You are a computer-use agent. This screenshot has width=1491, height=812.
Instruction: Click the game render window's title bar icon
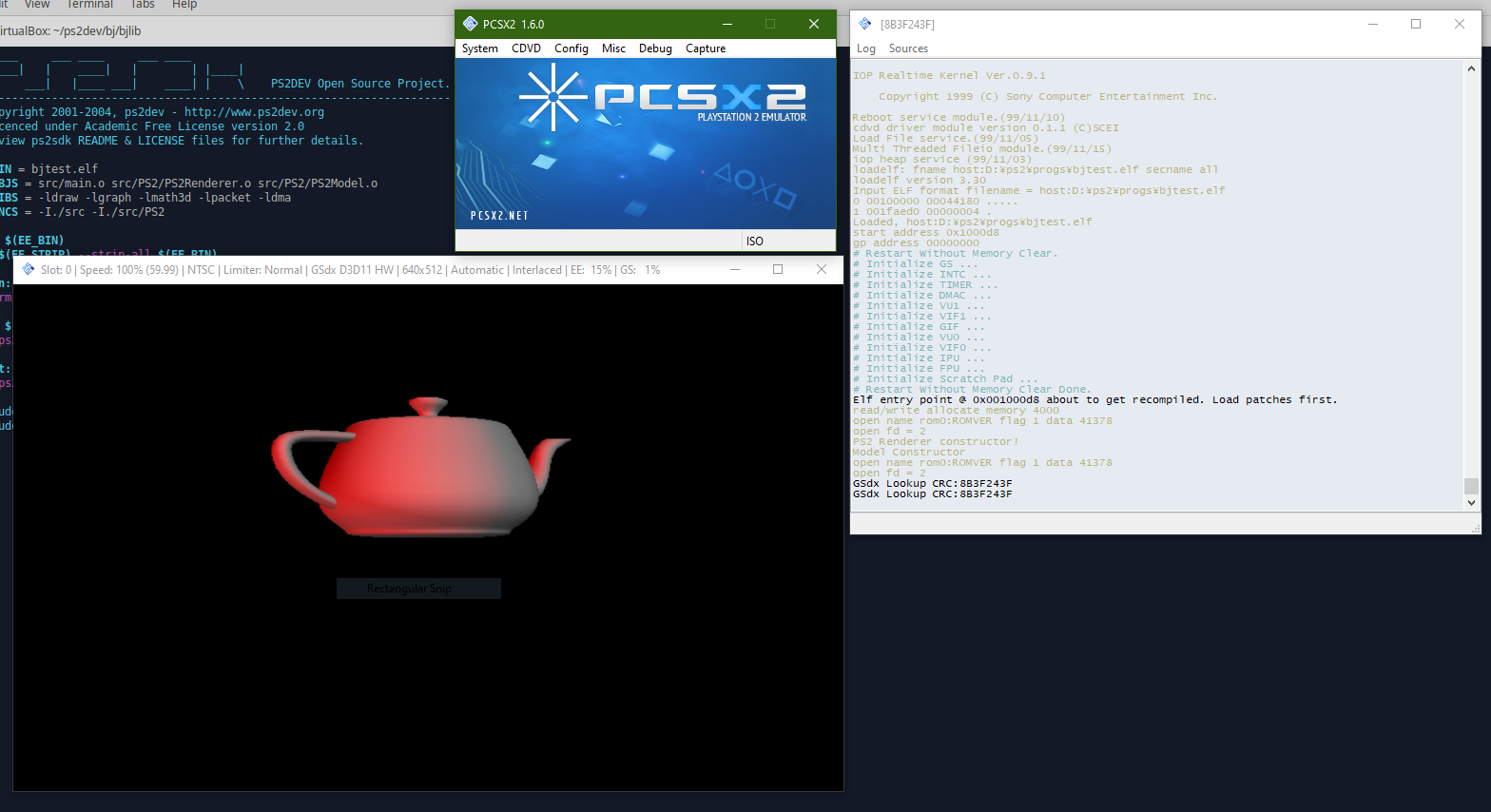(29, 269)
